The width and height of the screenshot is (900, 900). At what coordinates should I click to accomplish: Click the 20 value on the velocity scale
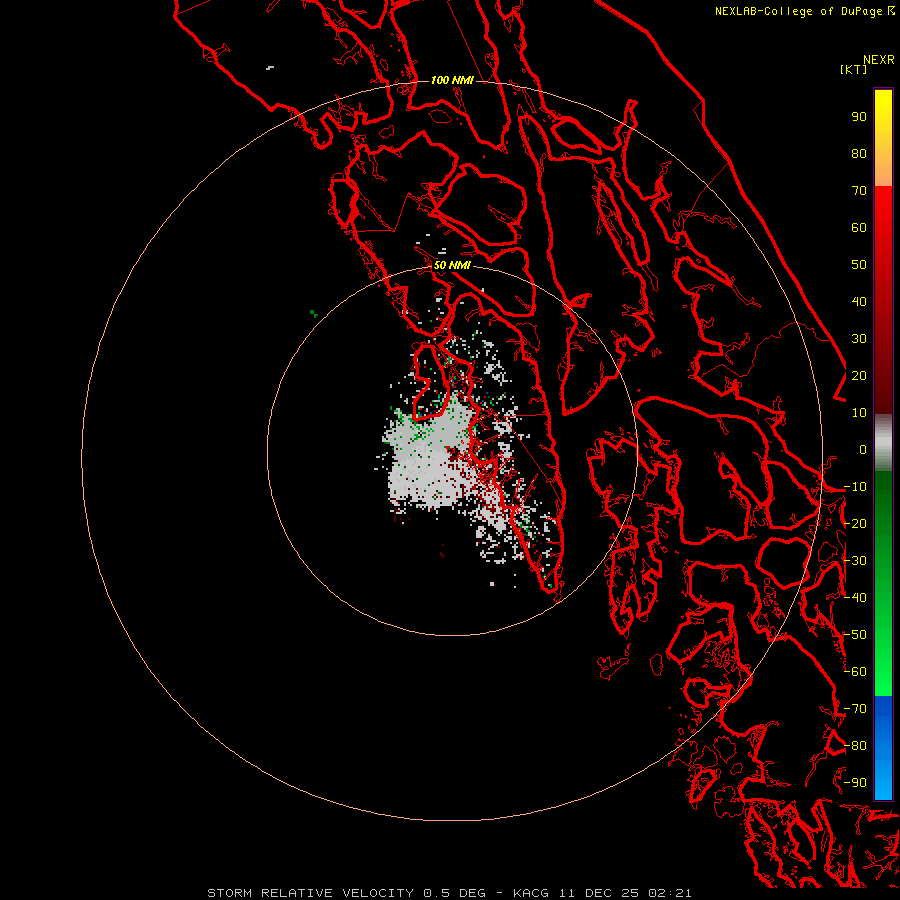pos(859,375)
